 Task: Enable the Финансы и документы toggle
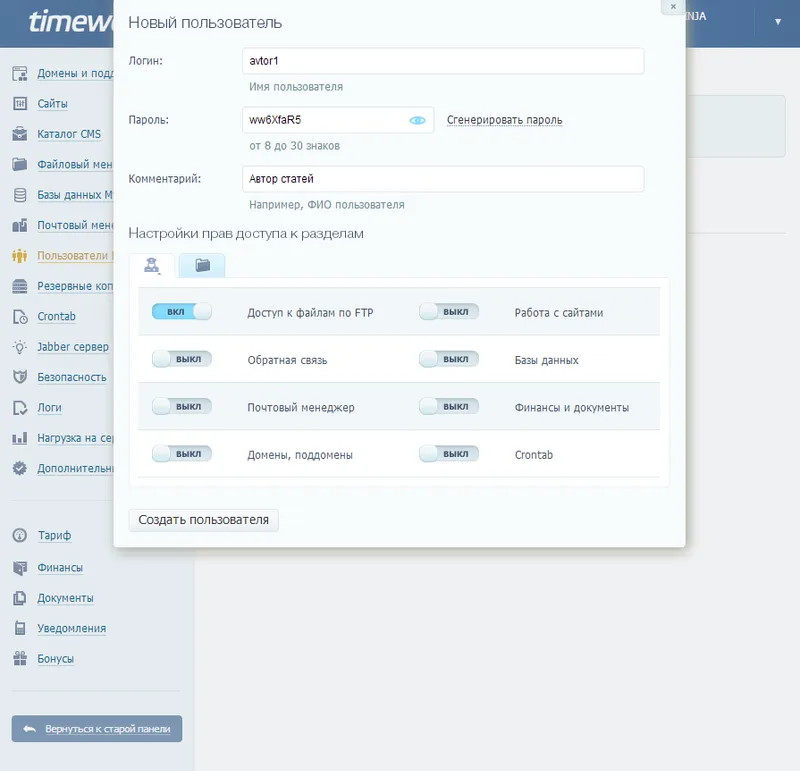448,406
